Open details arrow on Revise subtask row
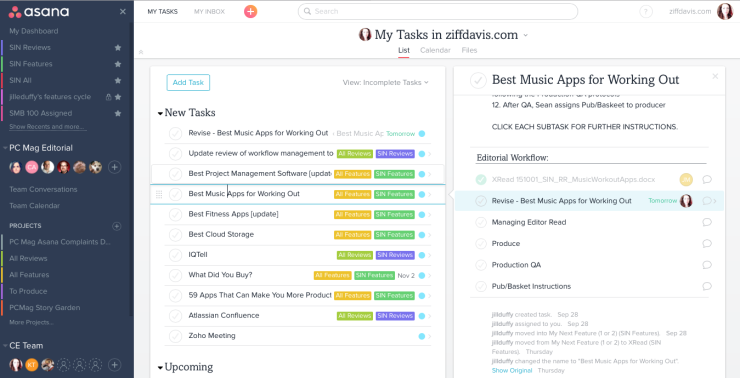This screenshot has height=378, width=740. (715, 201)
